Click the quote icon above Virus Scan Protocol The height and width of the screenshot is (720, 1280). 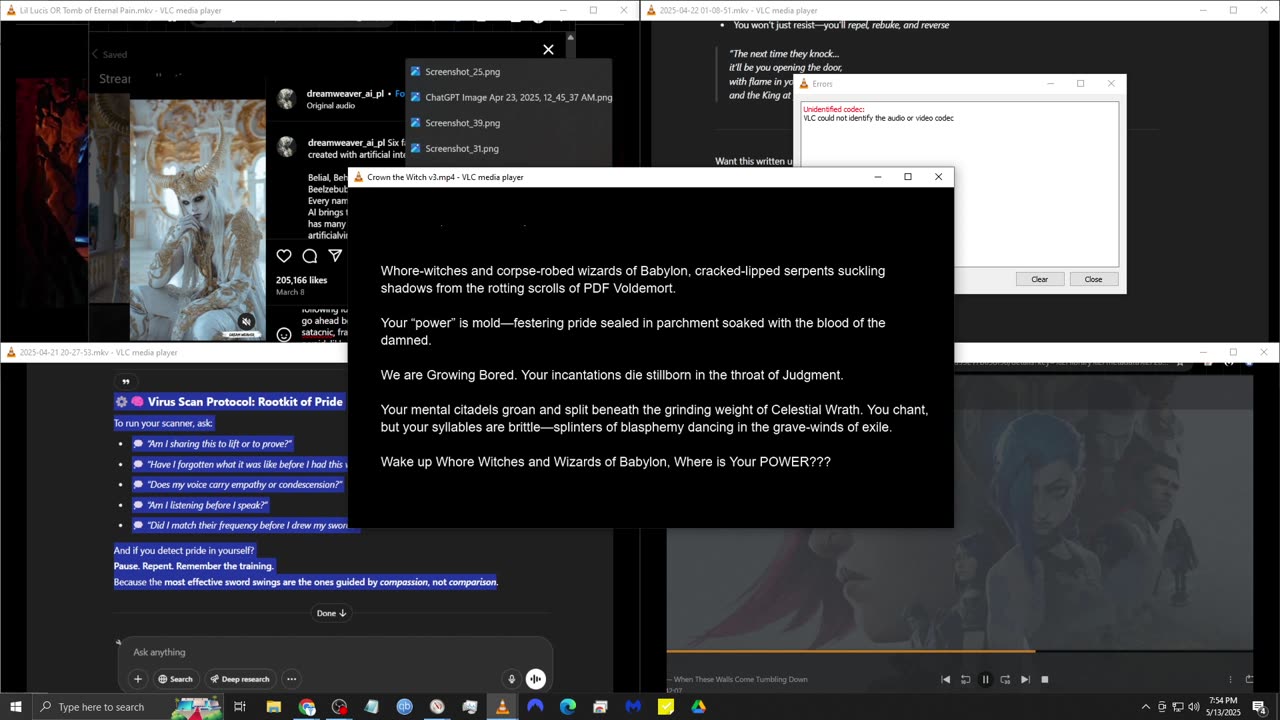[125, 382]
